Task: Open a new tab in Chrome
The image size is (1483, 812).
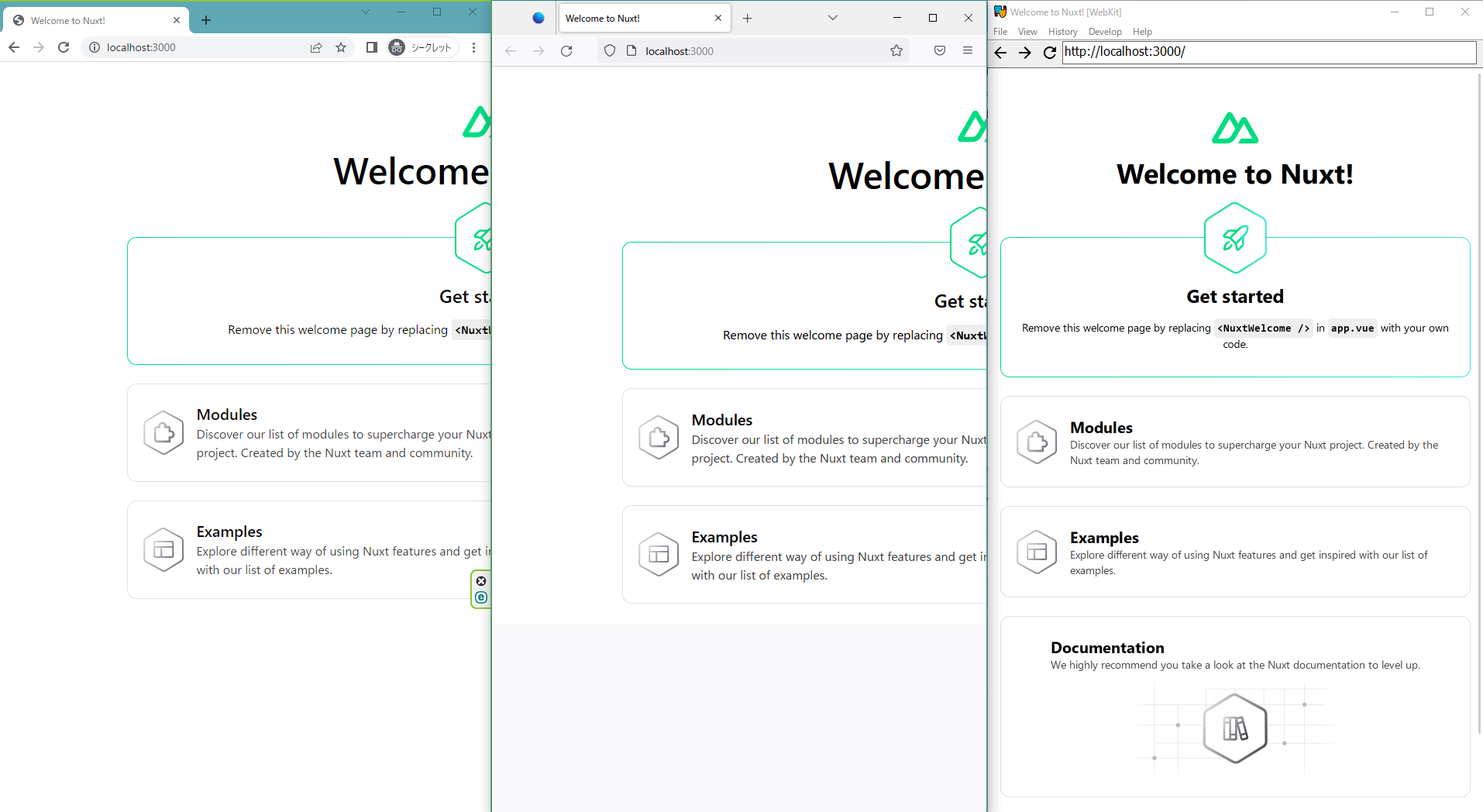Action: (206, 20)
